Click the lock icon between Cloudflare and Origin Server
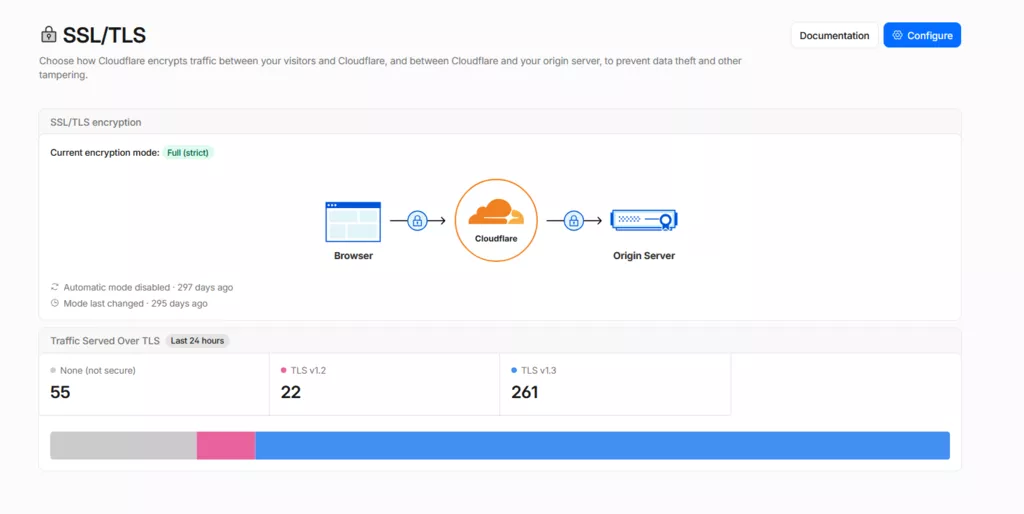The width and height of the screenshot is (1024, 514). tap(573, 221)
